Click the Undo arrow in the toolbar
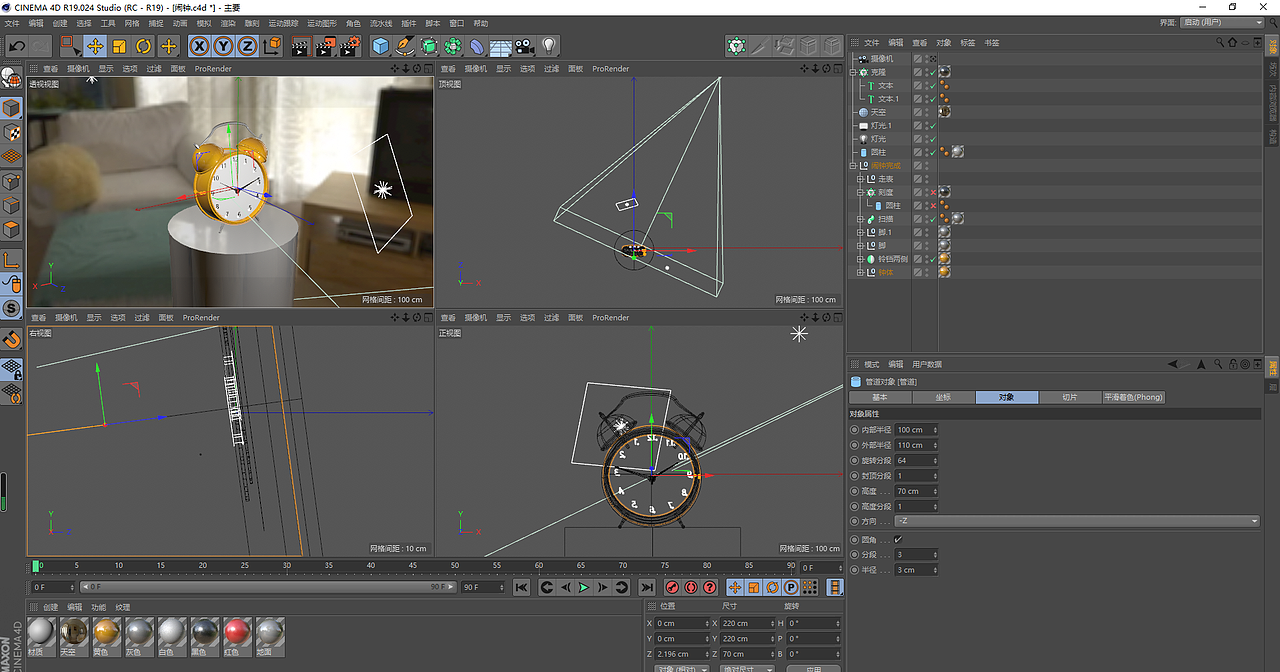 pos(16,46)
